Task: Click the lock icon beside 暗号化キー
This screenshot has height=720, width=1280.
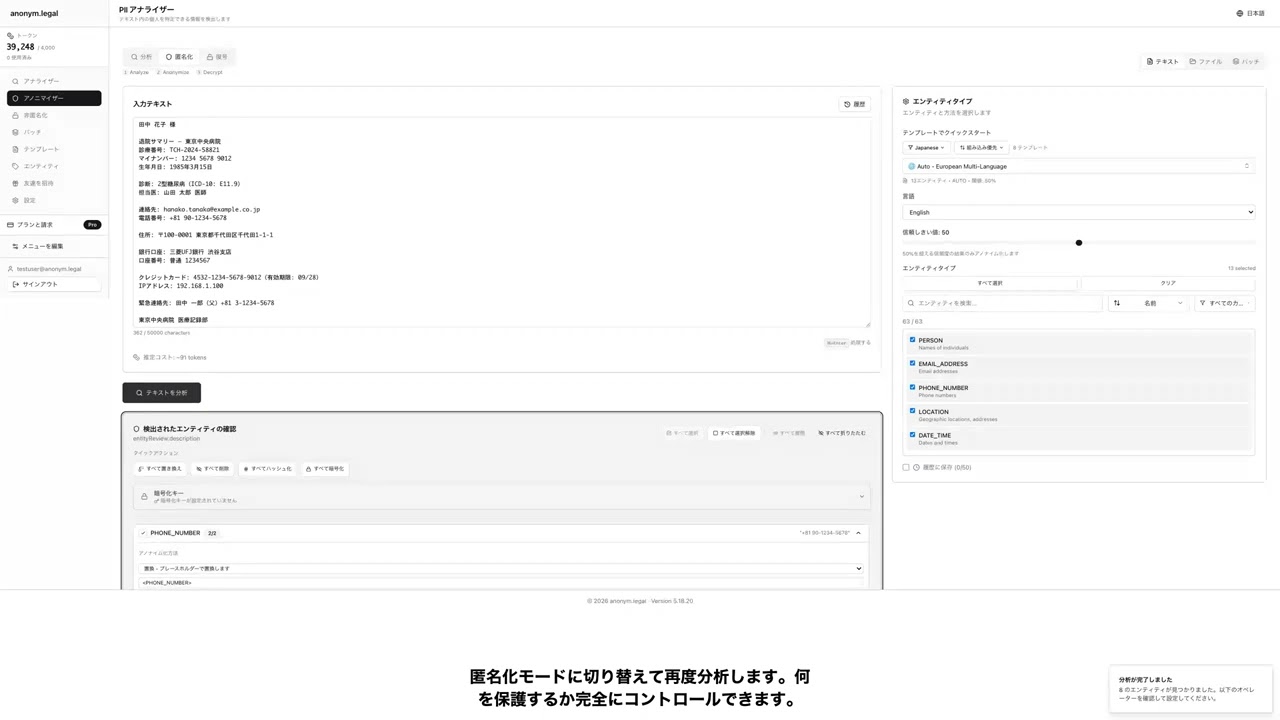Action: click(144, 496)
